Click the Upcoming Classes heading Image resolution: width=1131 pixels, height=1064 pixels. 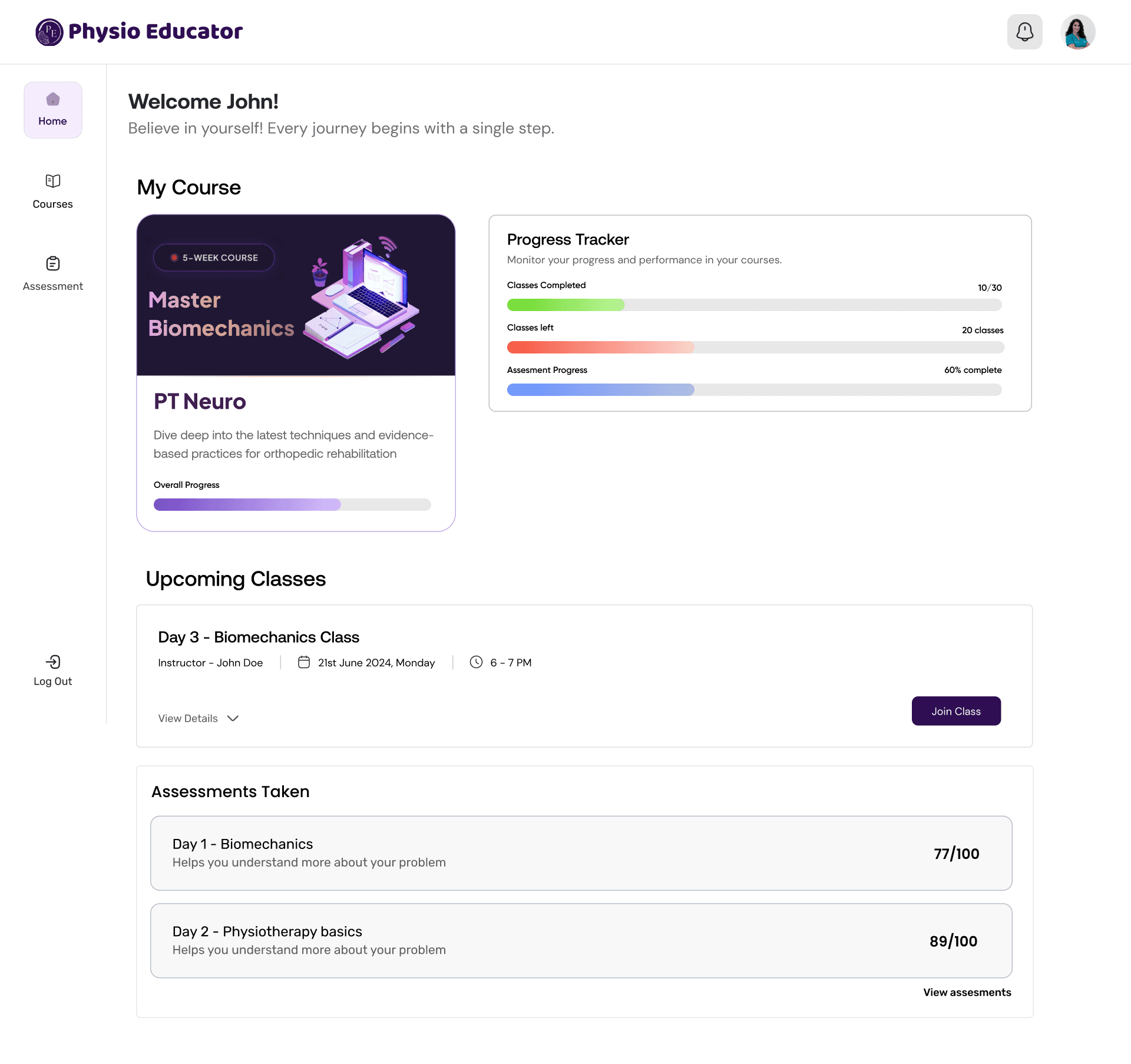pos(236,579)
